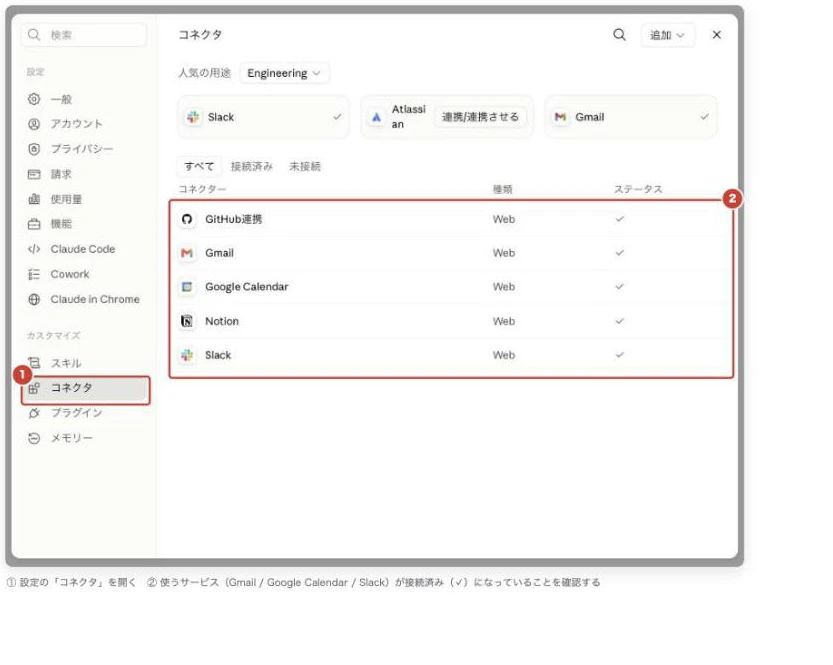Open Notion connector row
The image size is (833, 665).
pos(450,321)
